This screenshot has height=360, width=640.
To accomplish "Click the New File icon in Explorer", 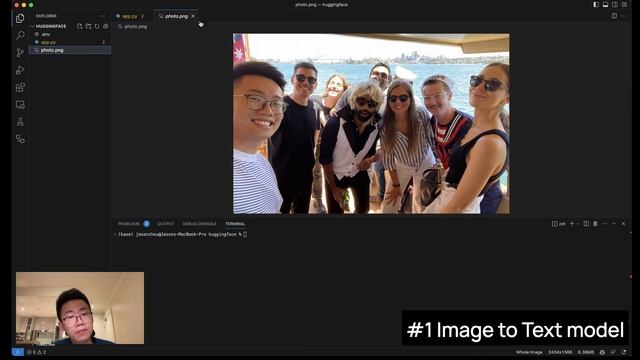I will 80,26.
